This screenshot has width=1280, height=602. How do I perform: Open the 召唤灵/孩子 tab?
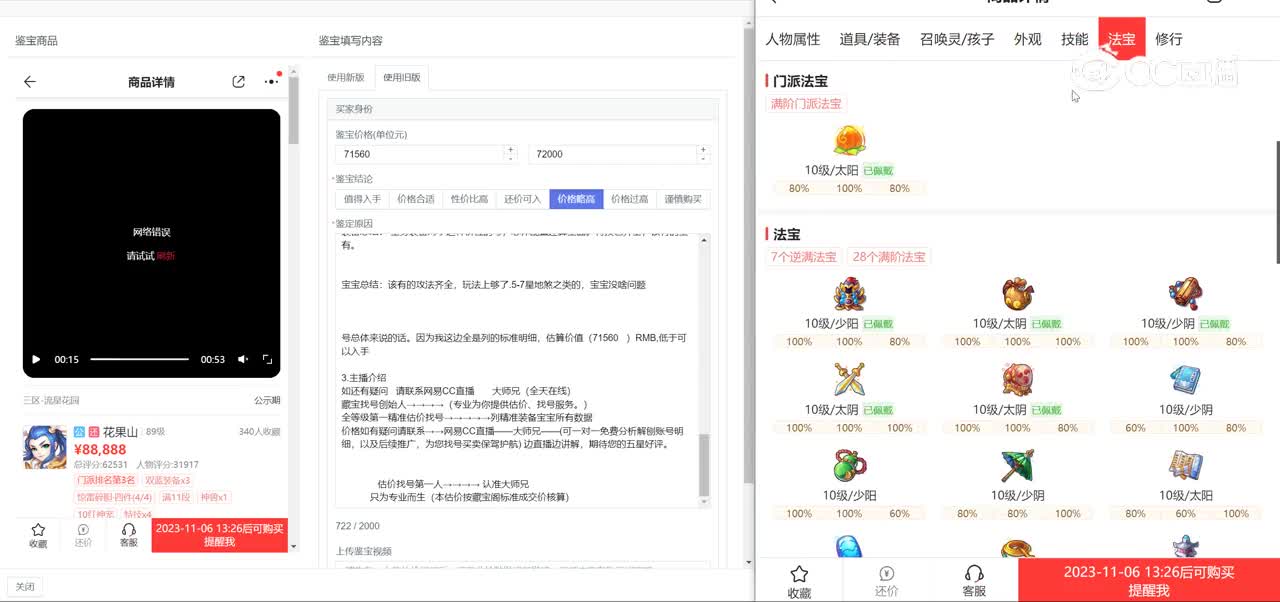(957, 39)
